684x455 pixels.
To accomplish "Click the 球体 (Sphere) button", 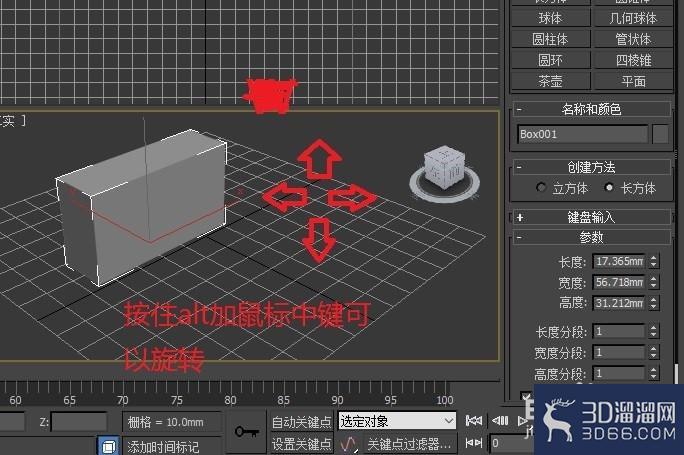I will click(551, 18).
